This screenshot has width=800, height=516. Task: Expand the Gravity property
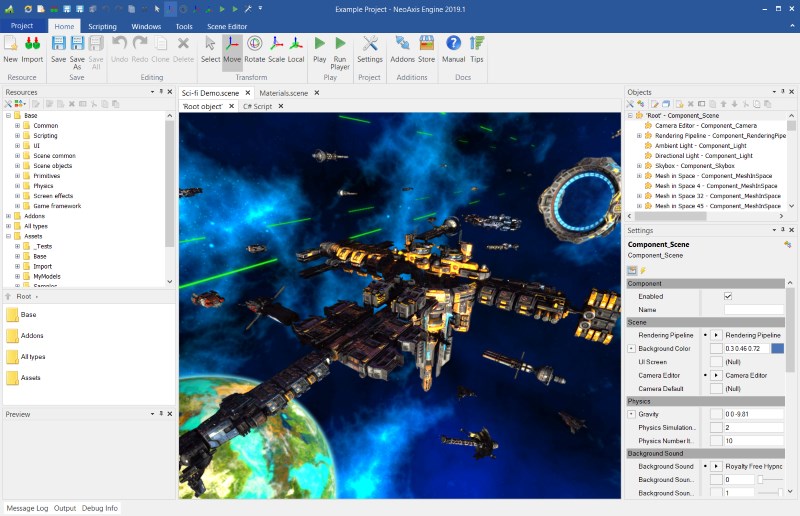[x=631, y=414]
